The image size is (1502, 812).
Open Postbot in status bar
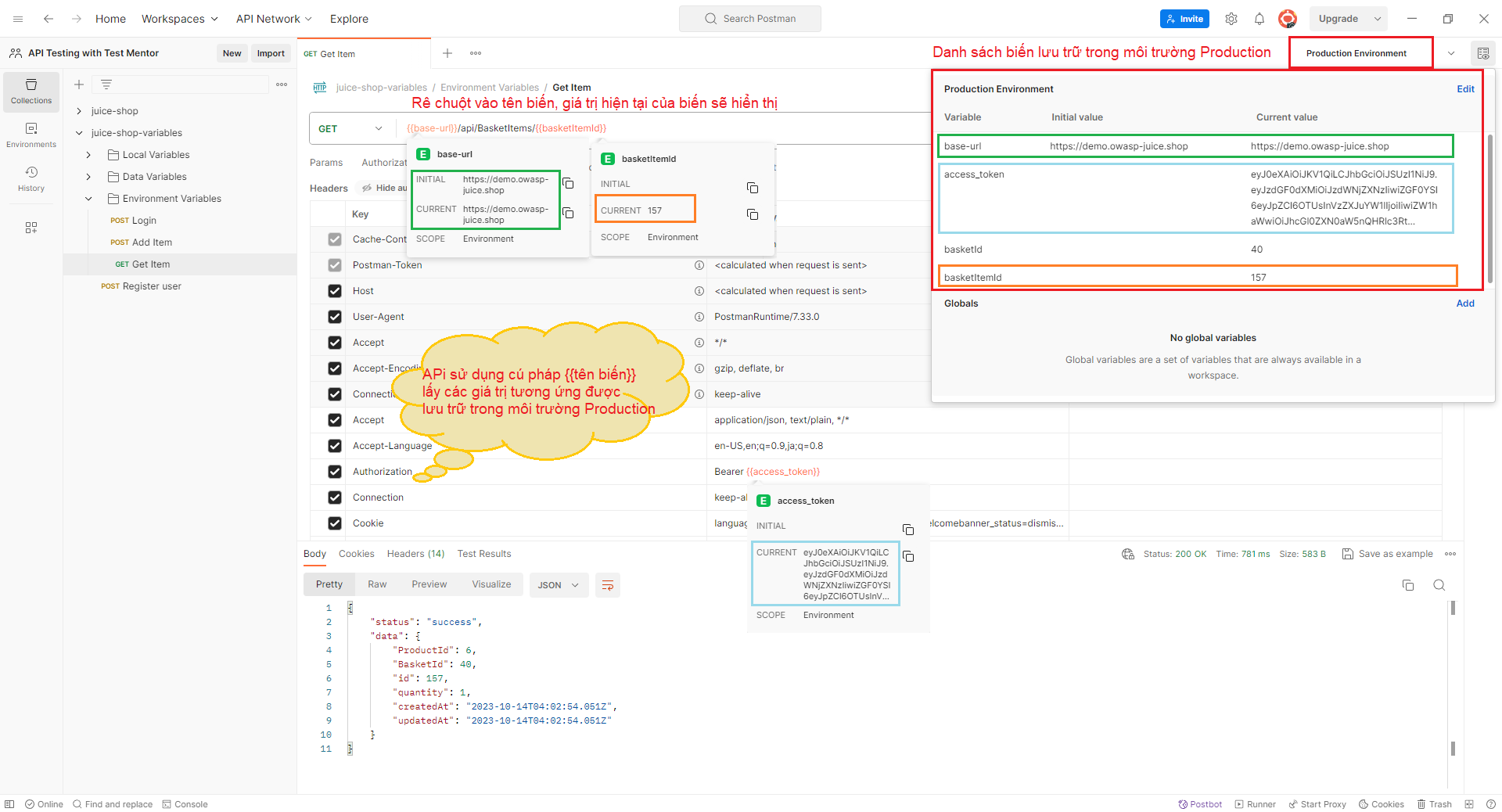tap(1200, 804)
